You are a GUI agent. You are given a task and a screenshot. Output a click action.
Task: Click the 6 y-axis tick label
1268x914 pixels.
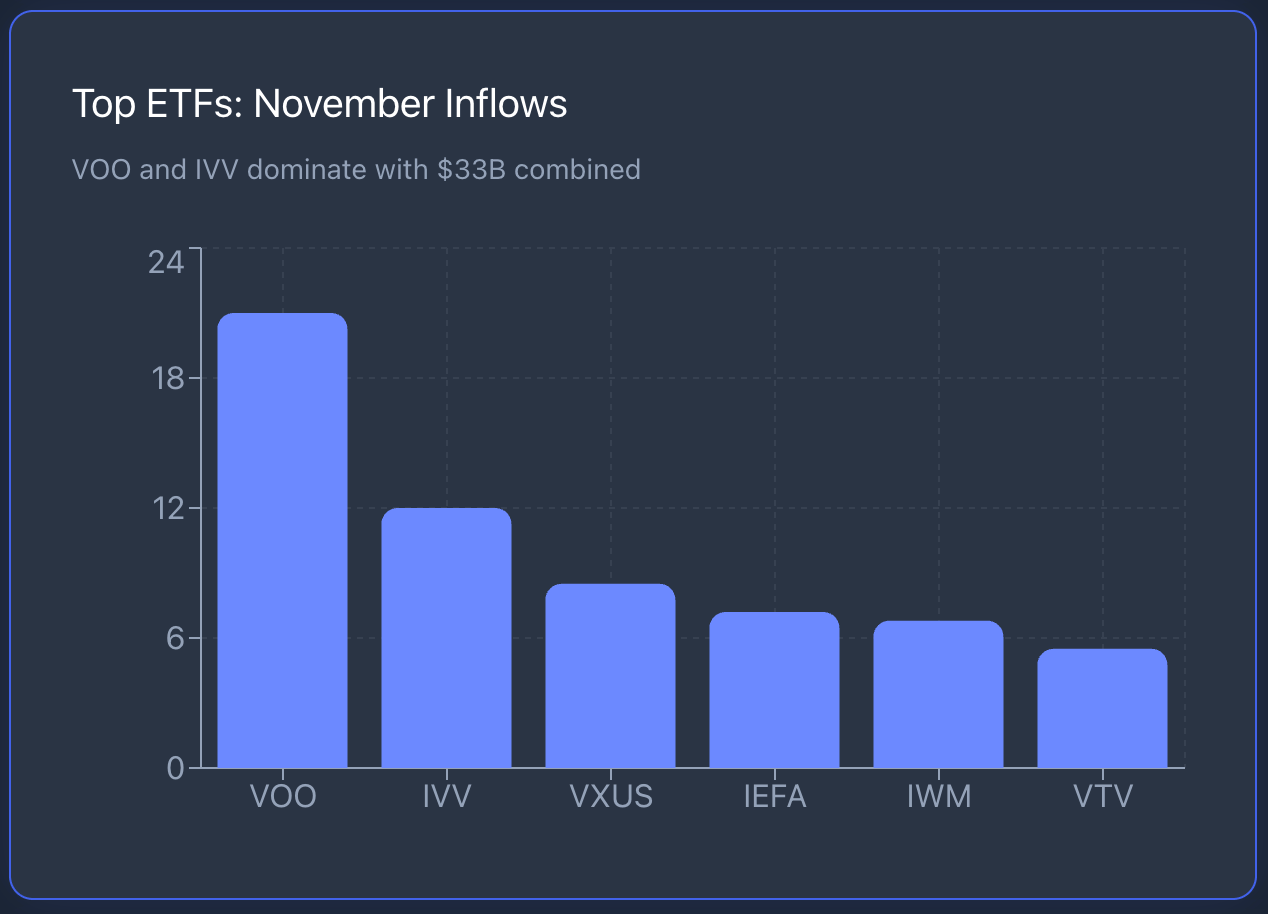click(x=176, y=638)
